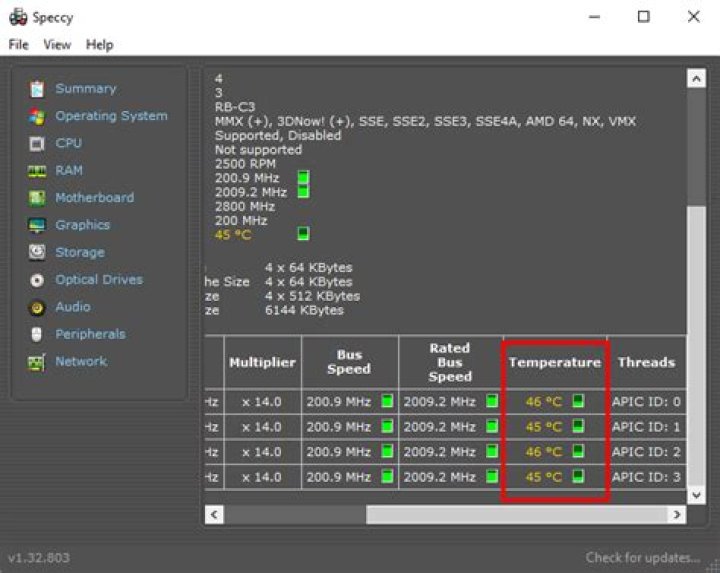The height and width of the screenshot is (573, 720).
Task: Click temperature graph icon in APIC ID: 3 row
Action: [x=578, y=476]
